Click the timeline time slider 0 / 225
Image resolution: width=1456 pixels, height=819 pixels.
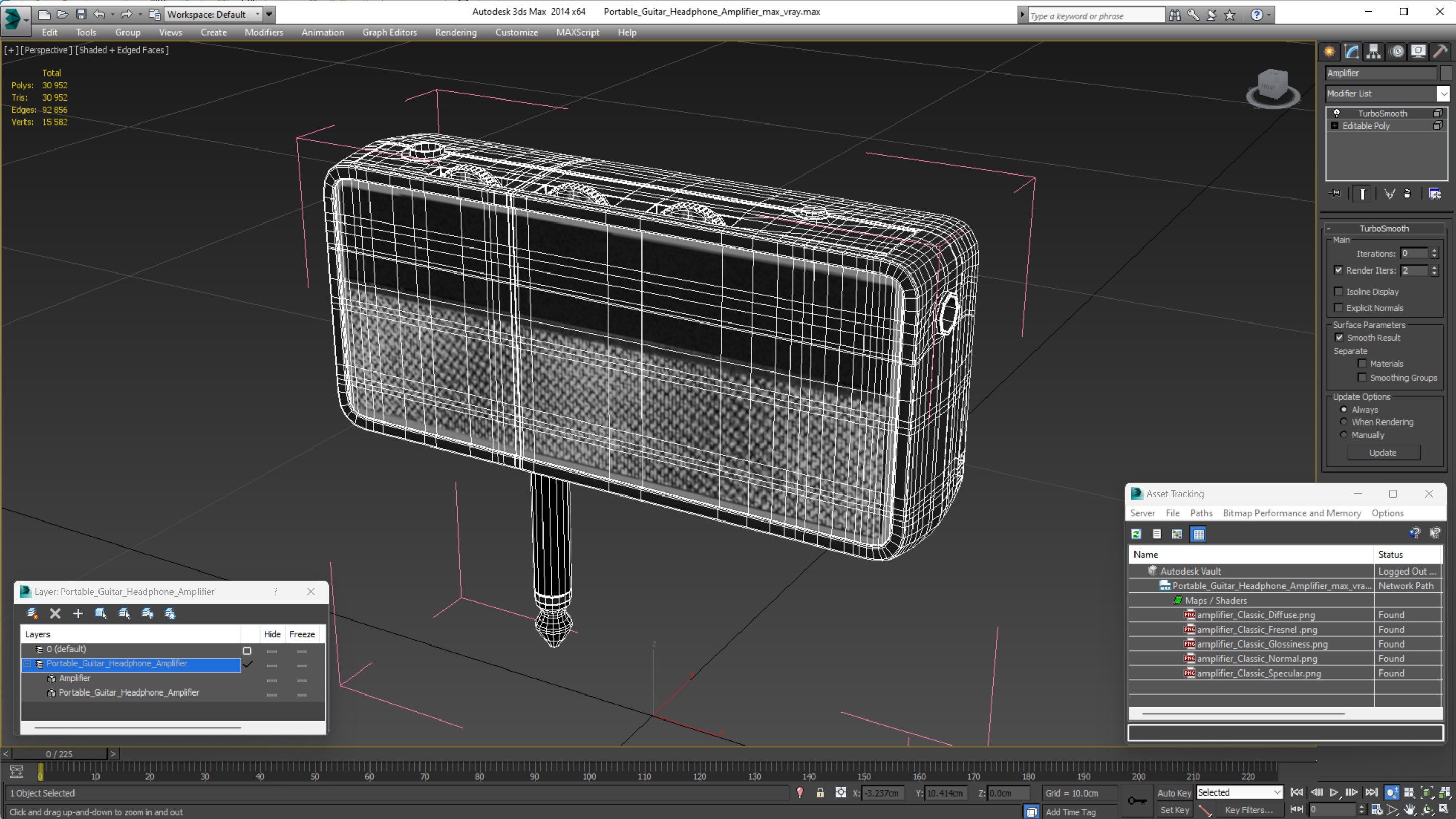click(59, 754)
